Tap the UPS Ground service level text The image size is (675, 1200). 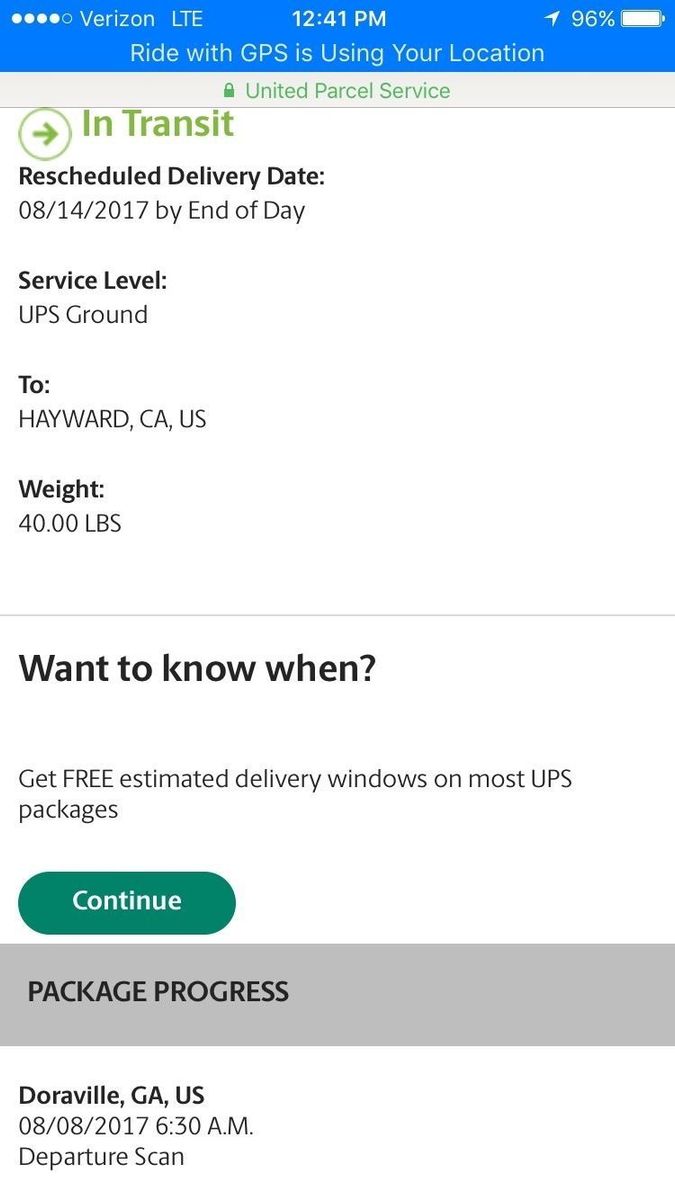click(x=83, y=315)
